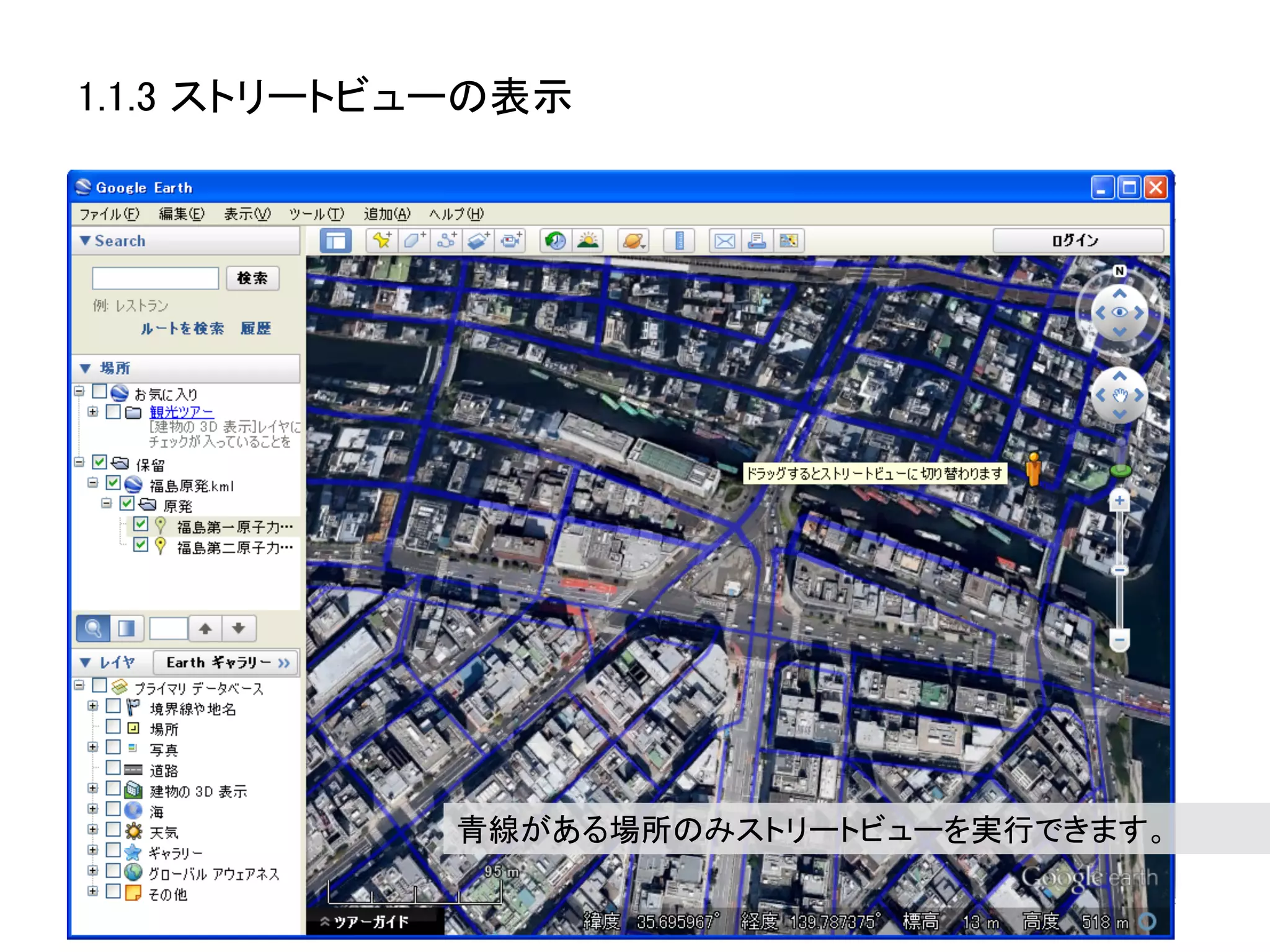Image resolution: width=1270 pixels, height=952 pixels.
Task: Check the お気に入り checkbox
Action: click(99, 392)
